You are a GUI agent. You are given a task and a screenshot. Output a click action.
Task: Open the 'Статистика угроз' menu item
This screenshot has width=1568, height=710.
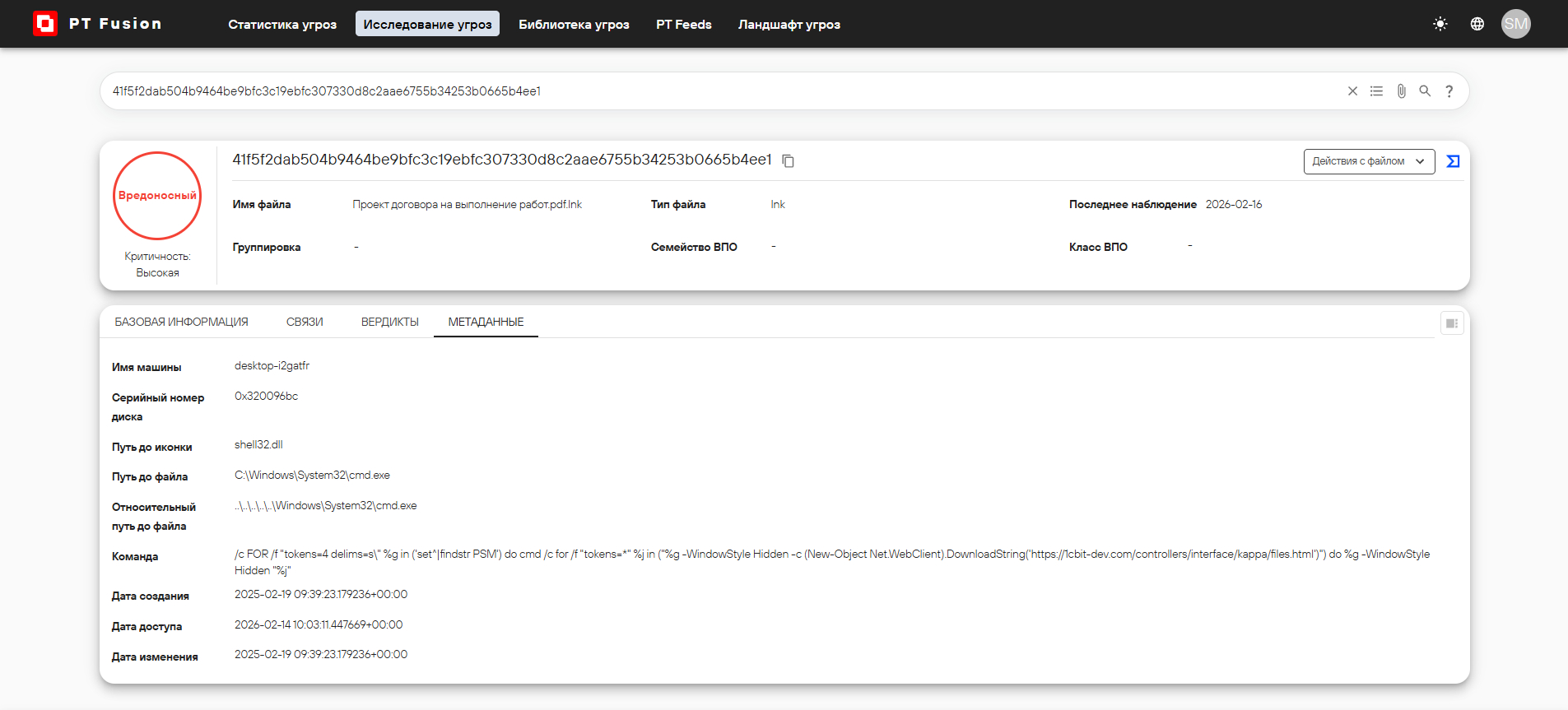282,24
